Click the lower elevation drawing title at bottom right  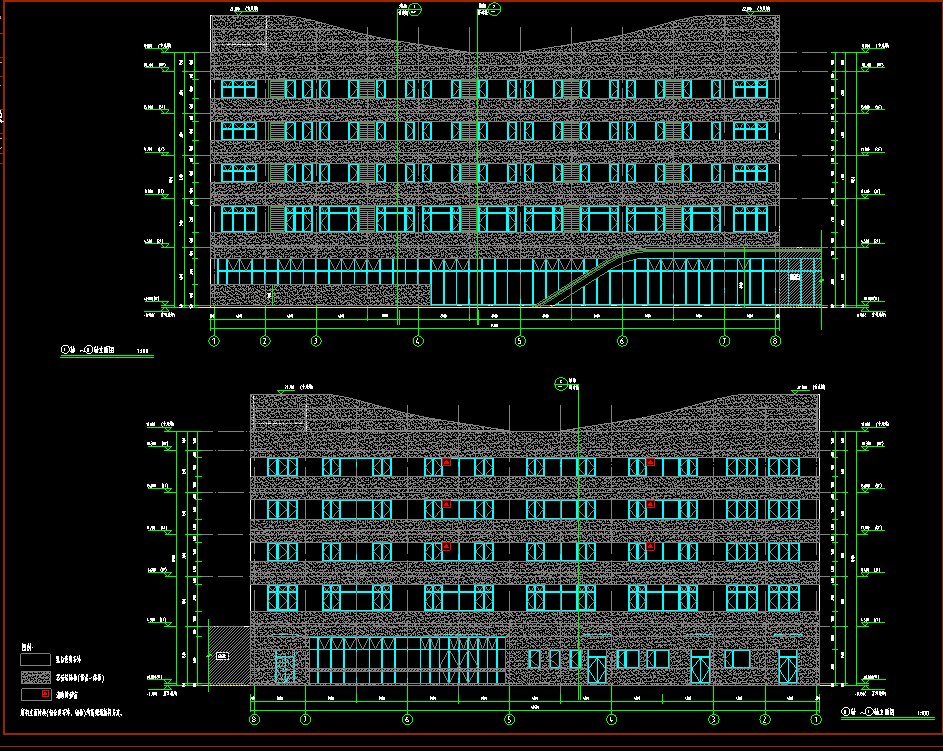point(880,713)
